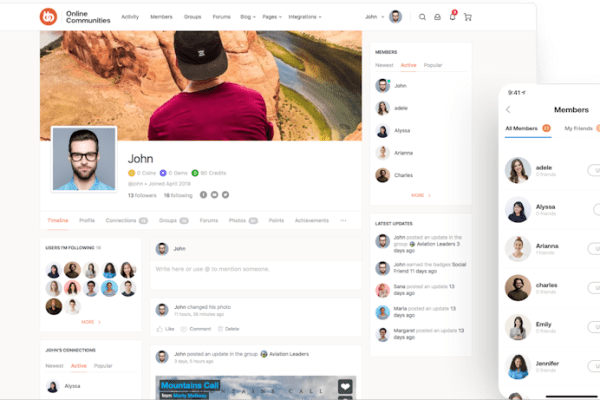Click the status update text field
Viewport: 600px width, 400px height.
click(256, 274)
